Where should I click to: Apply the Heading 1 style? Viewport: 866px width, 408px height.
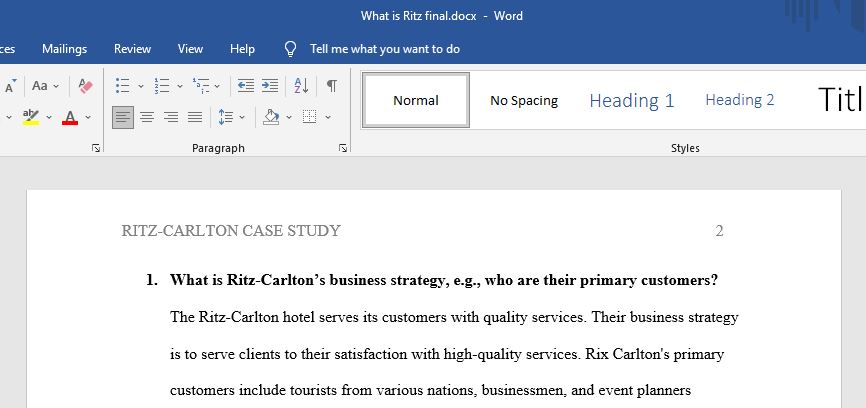point(632,100)
